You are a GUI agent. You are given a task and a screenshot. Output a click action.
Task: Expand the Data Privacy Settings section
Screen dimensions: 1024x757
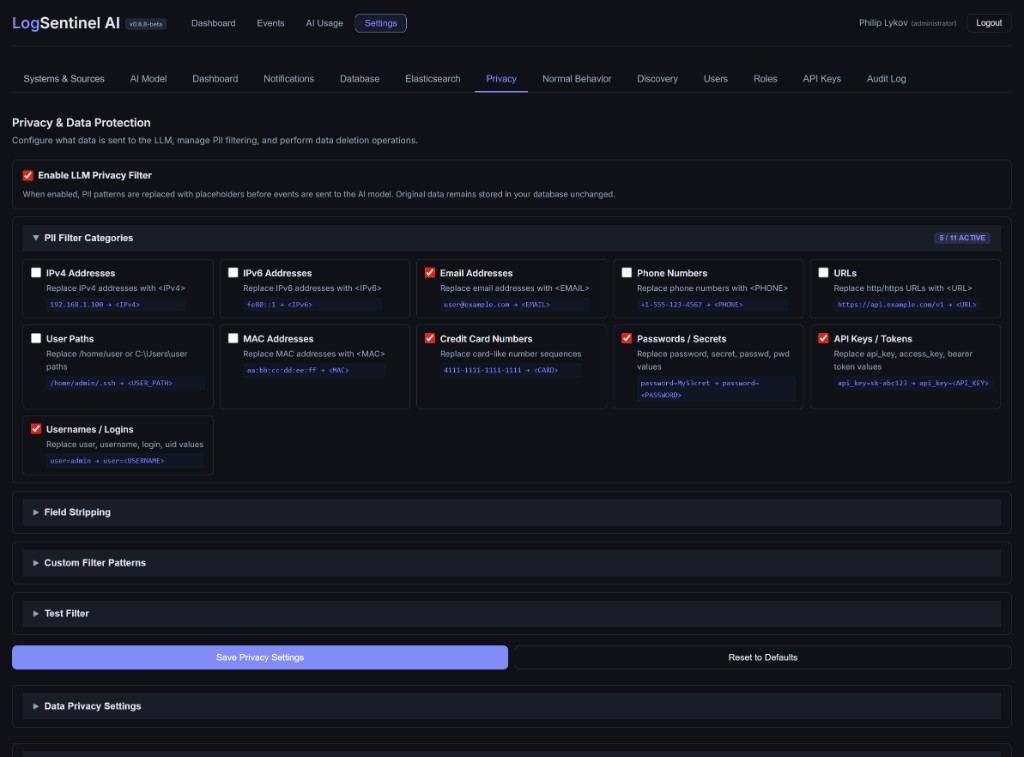(x=511, y=706)
